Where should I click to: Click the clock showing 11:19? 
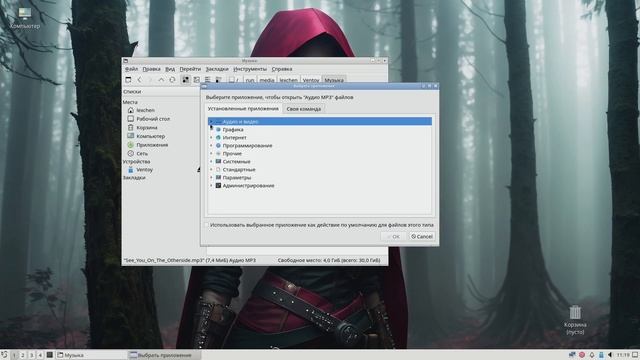[623, 355]
